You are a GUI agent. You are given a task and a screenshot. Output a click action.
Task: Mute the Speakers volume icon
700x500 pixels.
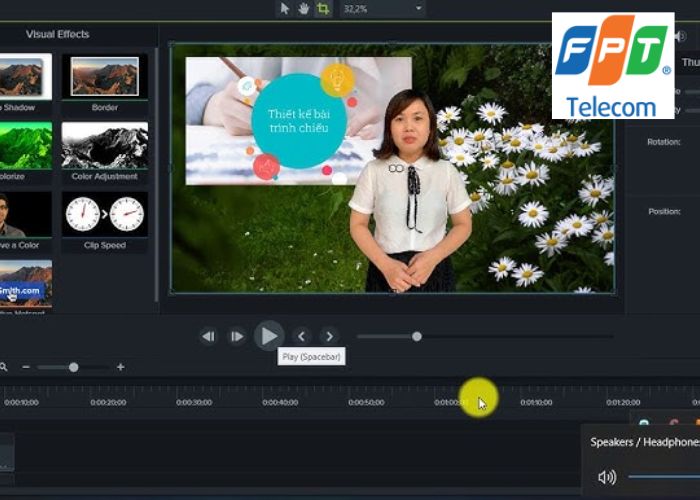tap(606, 477)
